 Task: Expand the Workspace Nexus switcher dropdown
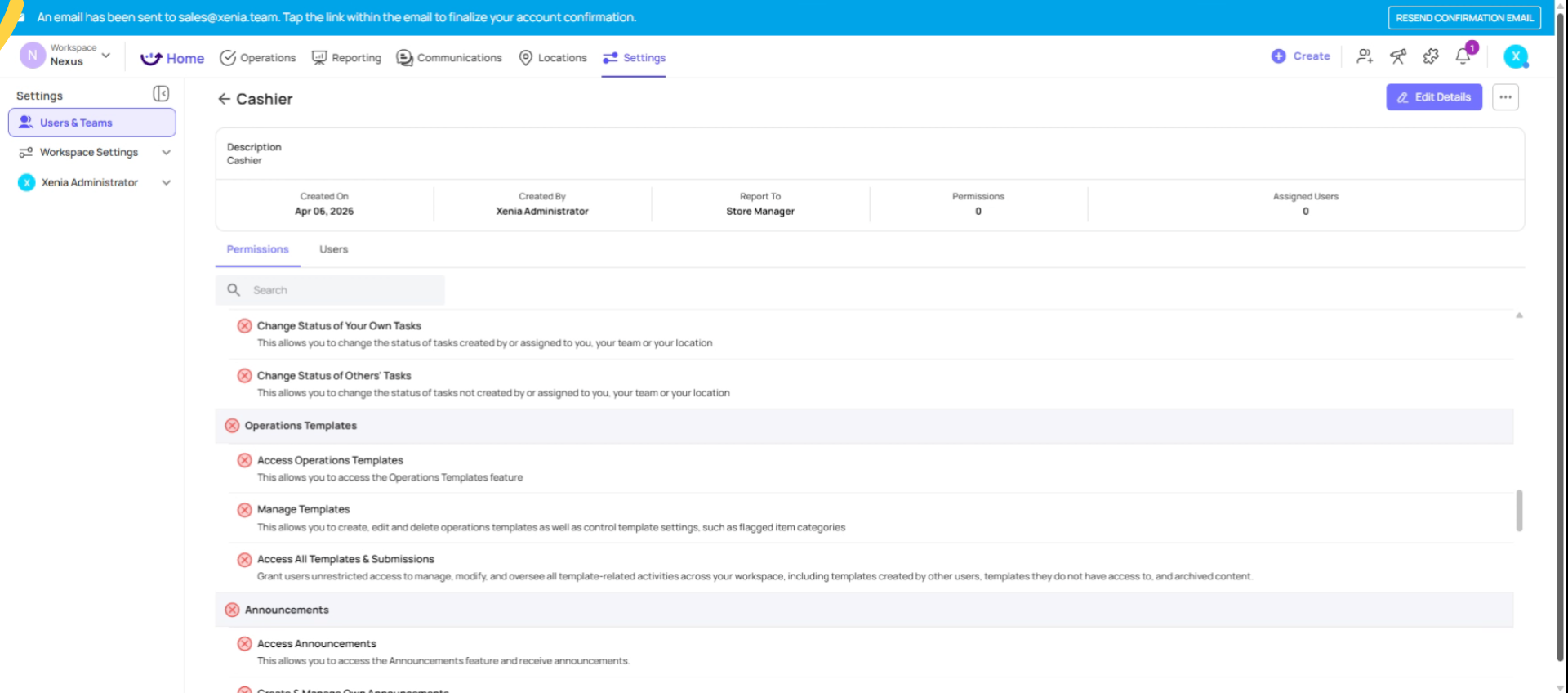(106, 56)
